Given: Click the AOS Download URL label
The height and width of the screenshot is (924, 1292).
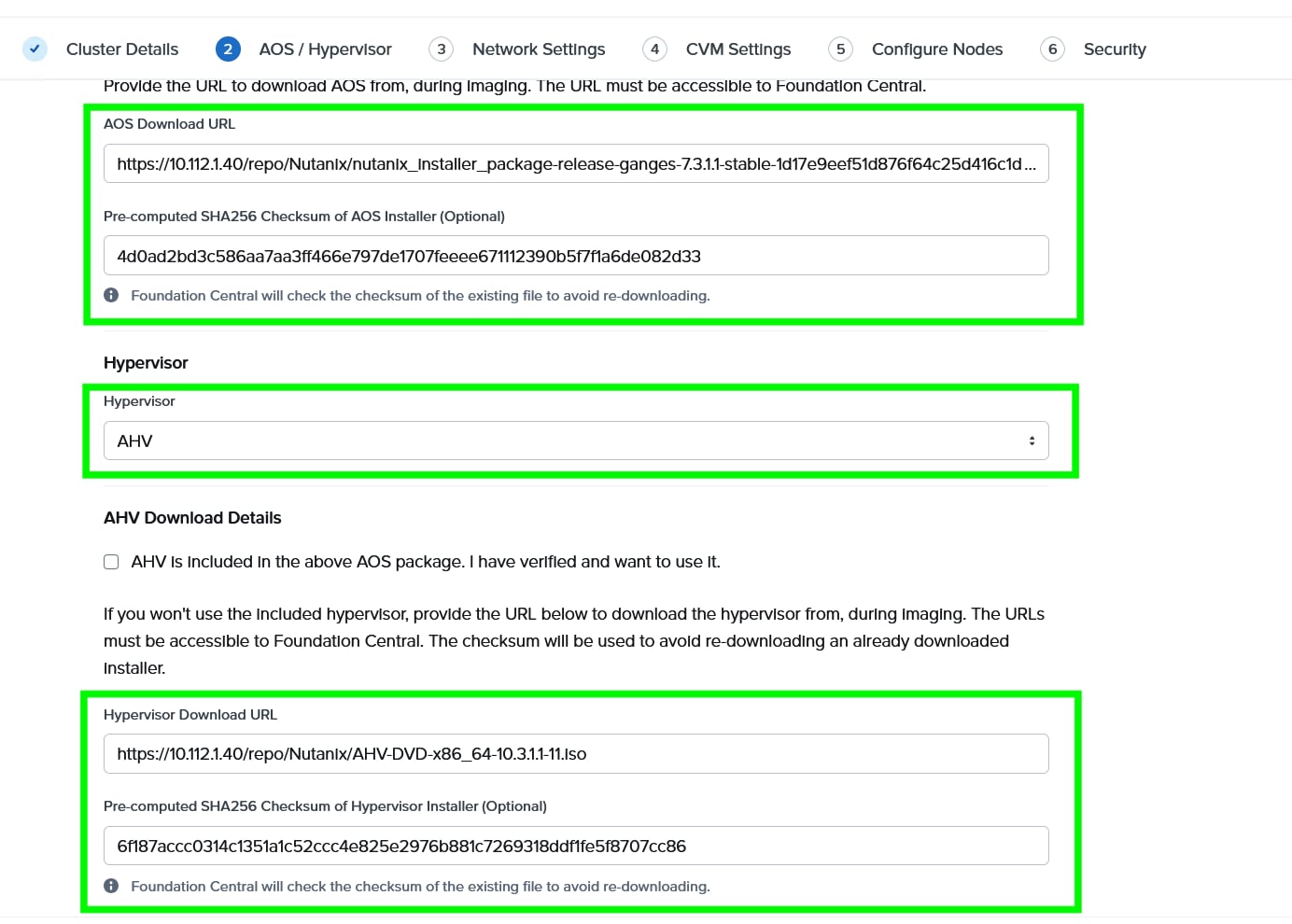Looking at the screenshot, I should click(x=169, y=124).
